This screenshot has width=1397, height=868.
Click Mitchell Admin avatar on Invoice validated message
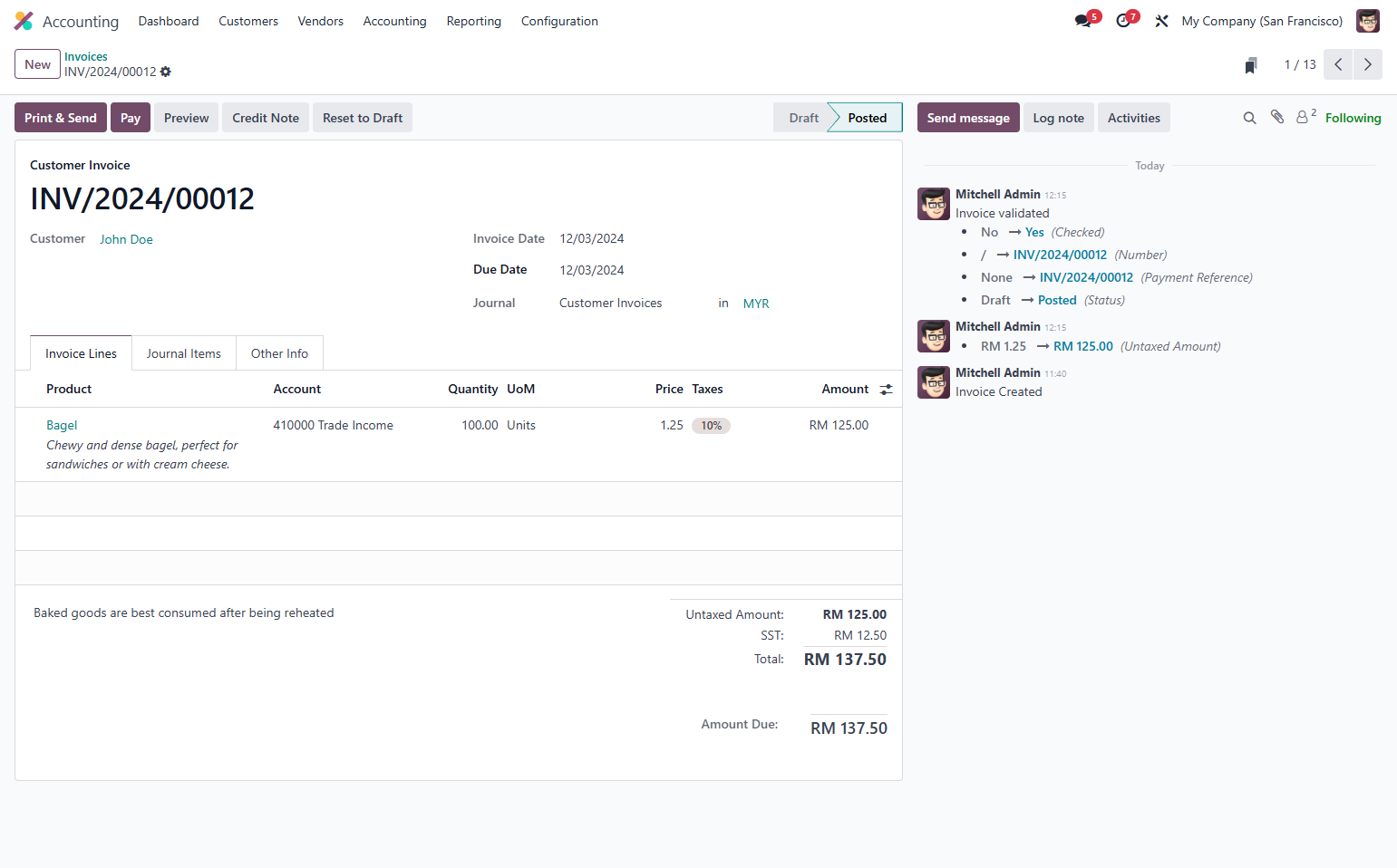pyautogui.click(x=934, y=204)
